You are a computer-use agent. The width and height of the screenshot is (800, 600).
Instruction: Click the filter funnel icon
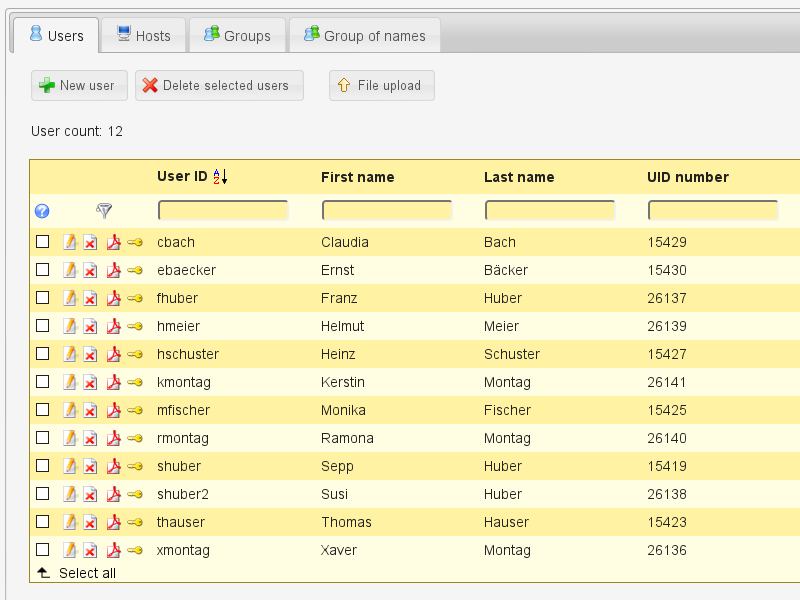[x=104, y=210]
